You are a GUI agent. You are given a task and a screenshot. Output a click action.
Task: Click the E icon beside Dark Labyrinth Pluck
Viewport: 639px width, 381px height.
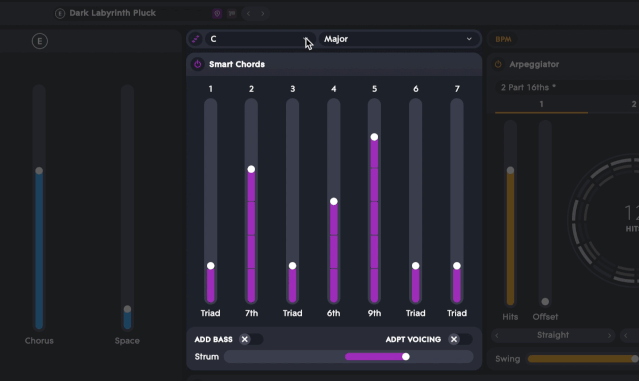point(60,13)
